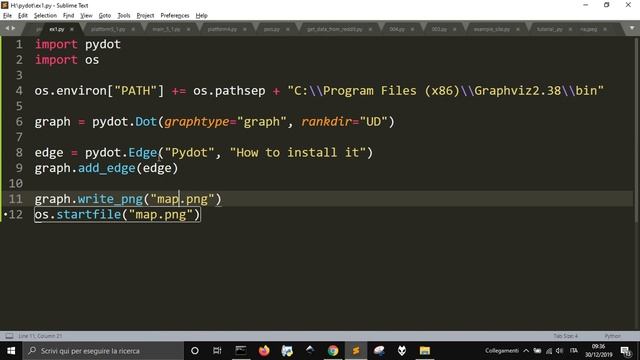Click write_png on line 11
This screenshot has width=640, height=360.
[x=110, y=199]
